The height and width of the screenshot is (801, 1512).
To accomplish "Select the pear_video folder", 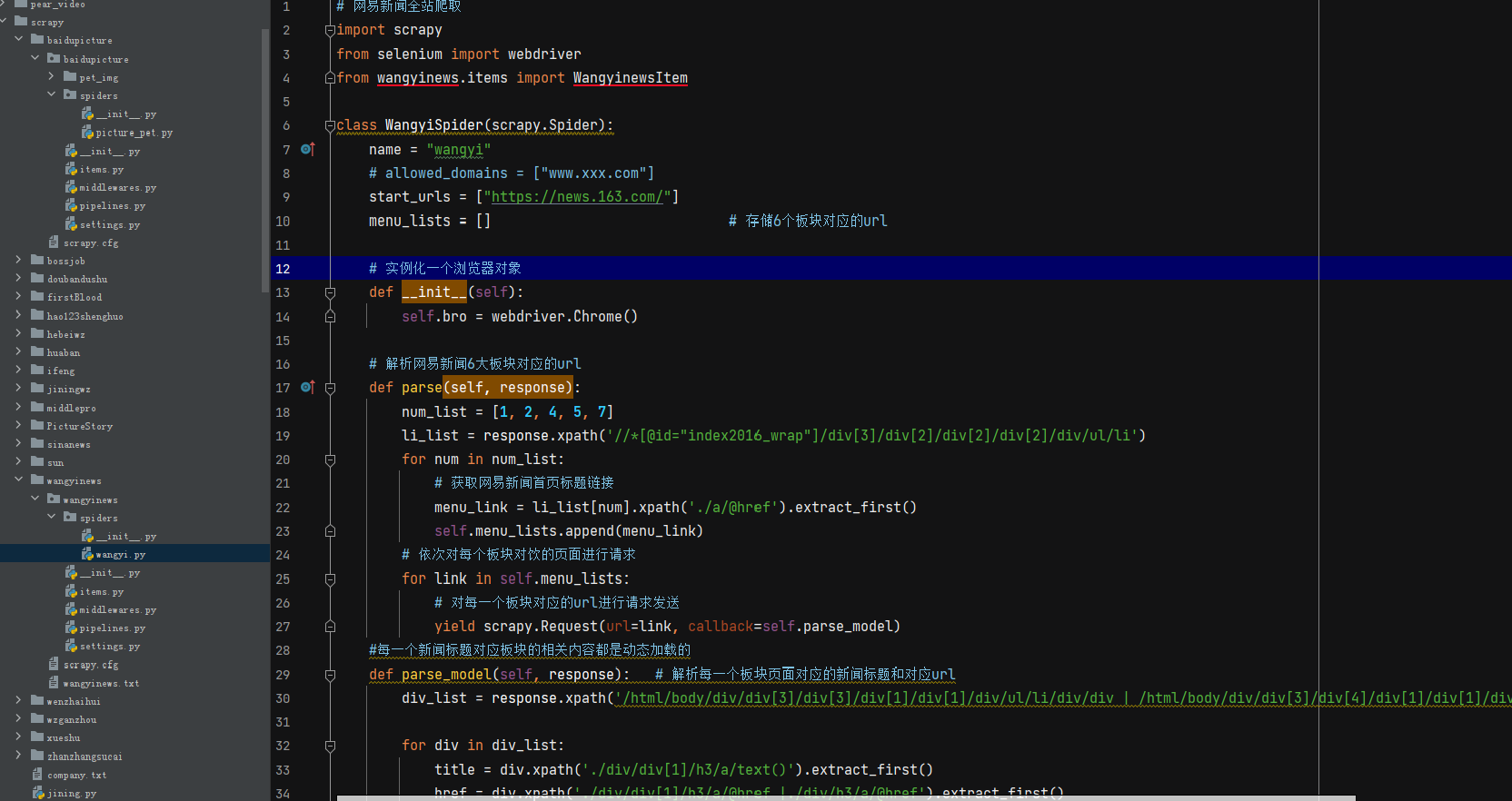I will tap(57, 5).
